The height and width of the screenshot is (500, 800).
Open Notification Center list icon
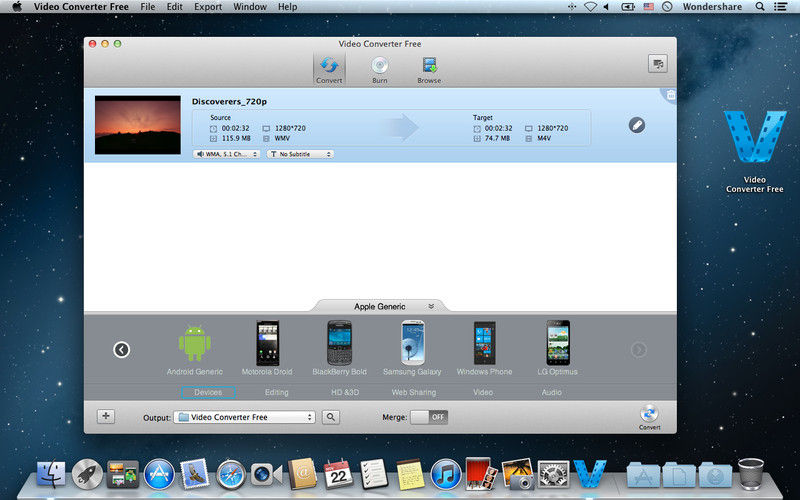[780, 7]
